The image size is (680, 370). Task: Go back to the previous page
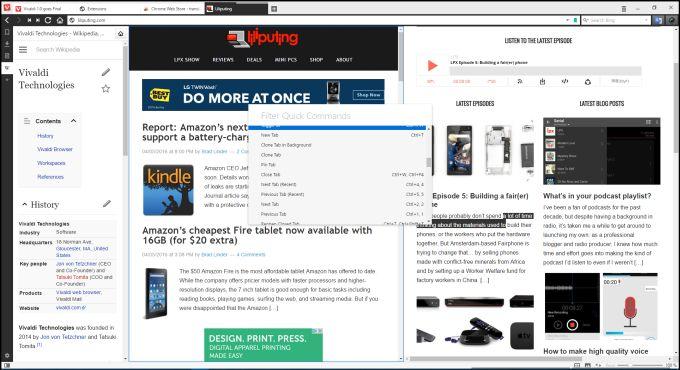pos(7,20)
